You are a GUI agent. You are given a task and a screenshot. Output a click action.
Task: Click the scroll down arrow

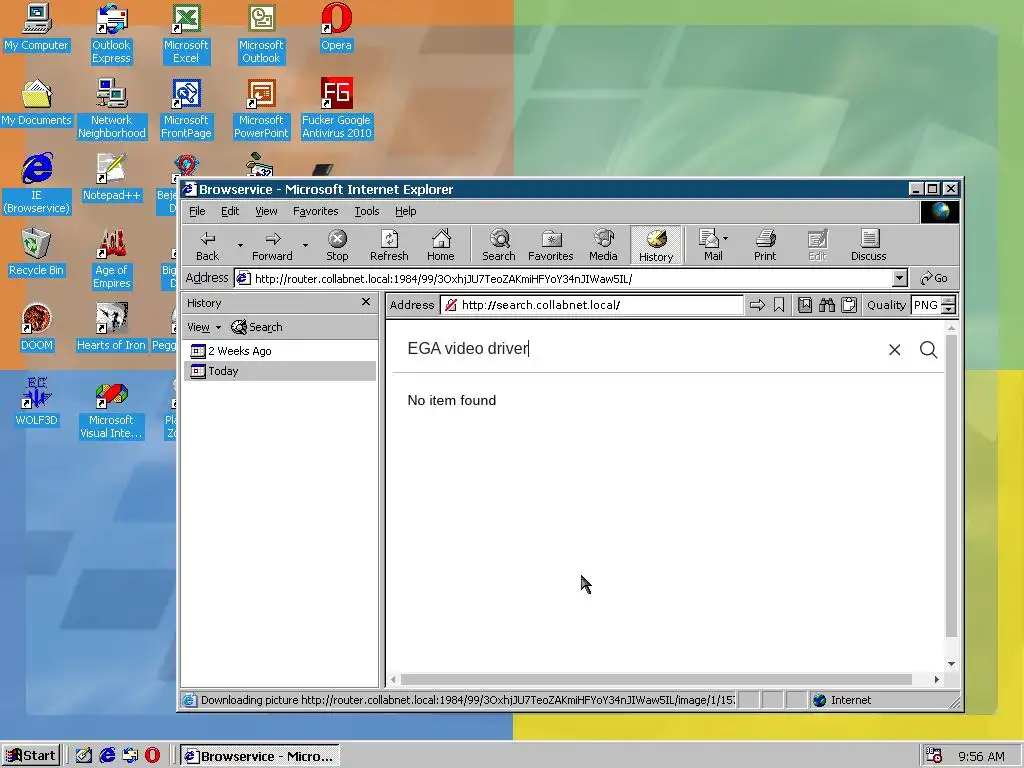pos(951,664)
